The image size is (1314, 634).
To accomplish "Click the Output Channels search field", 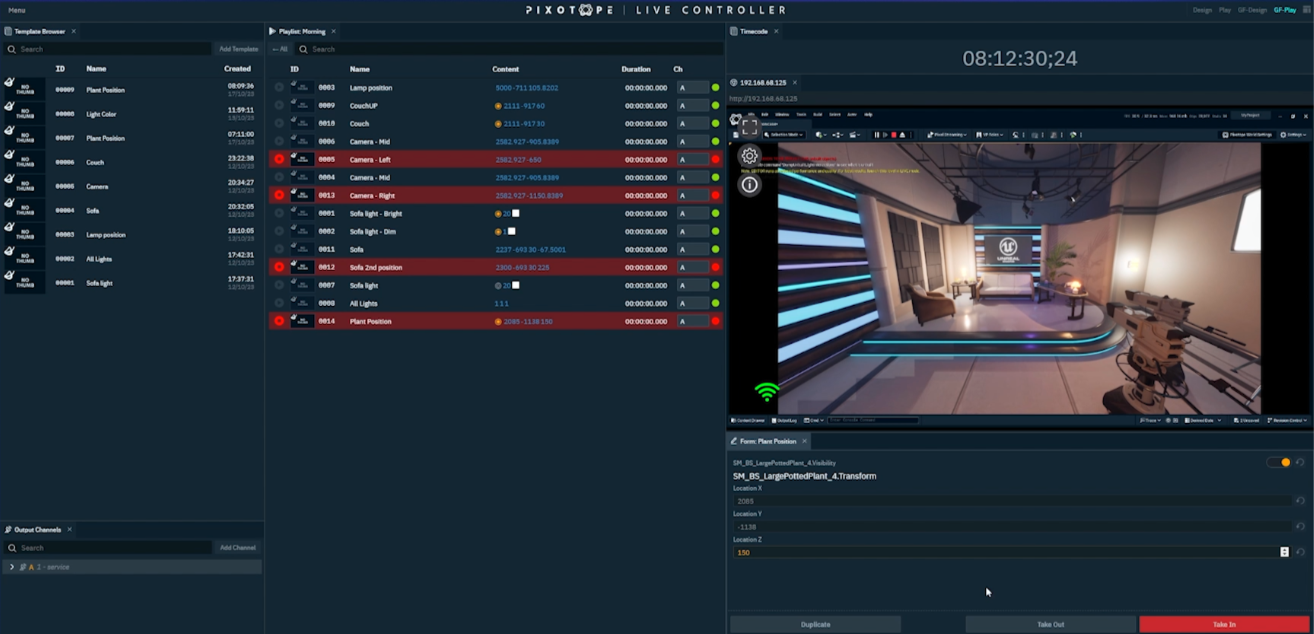I will click(x=107, y=548).
